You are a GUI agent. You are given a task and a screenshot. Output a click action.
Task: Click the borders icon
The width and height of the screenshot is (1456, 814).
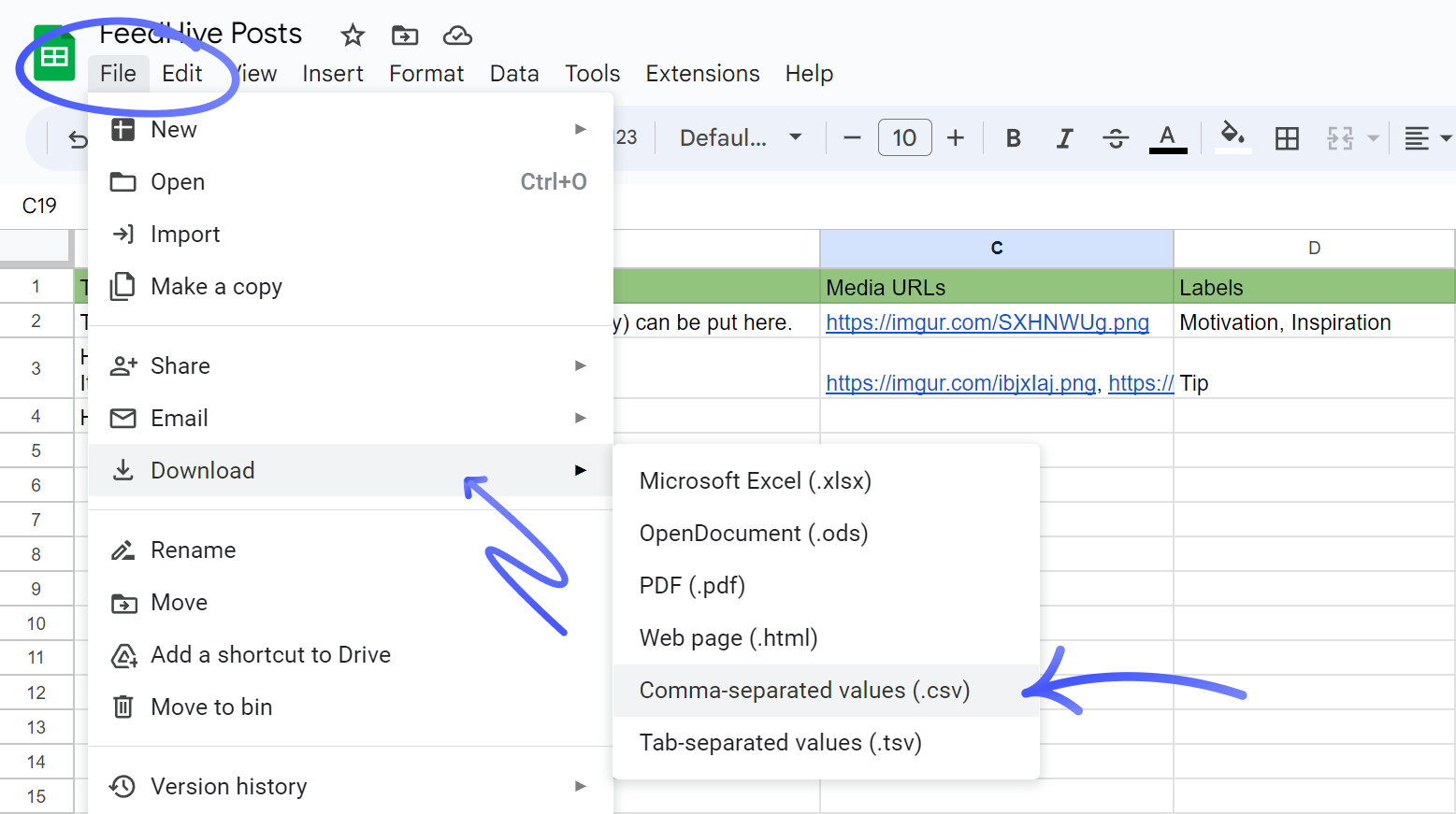pos(1287,138)
